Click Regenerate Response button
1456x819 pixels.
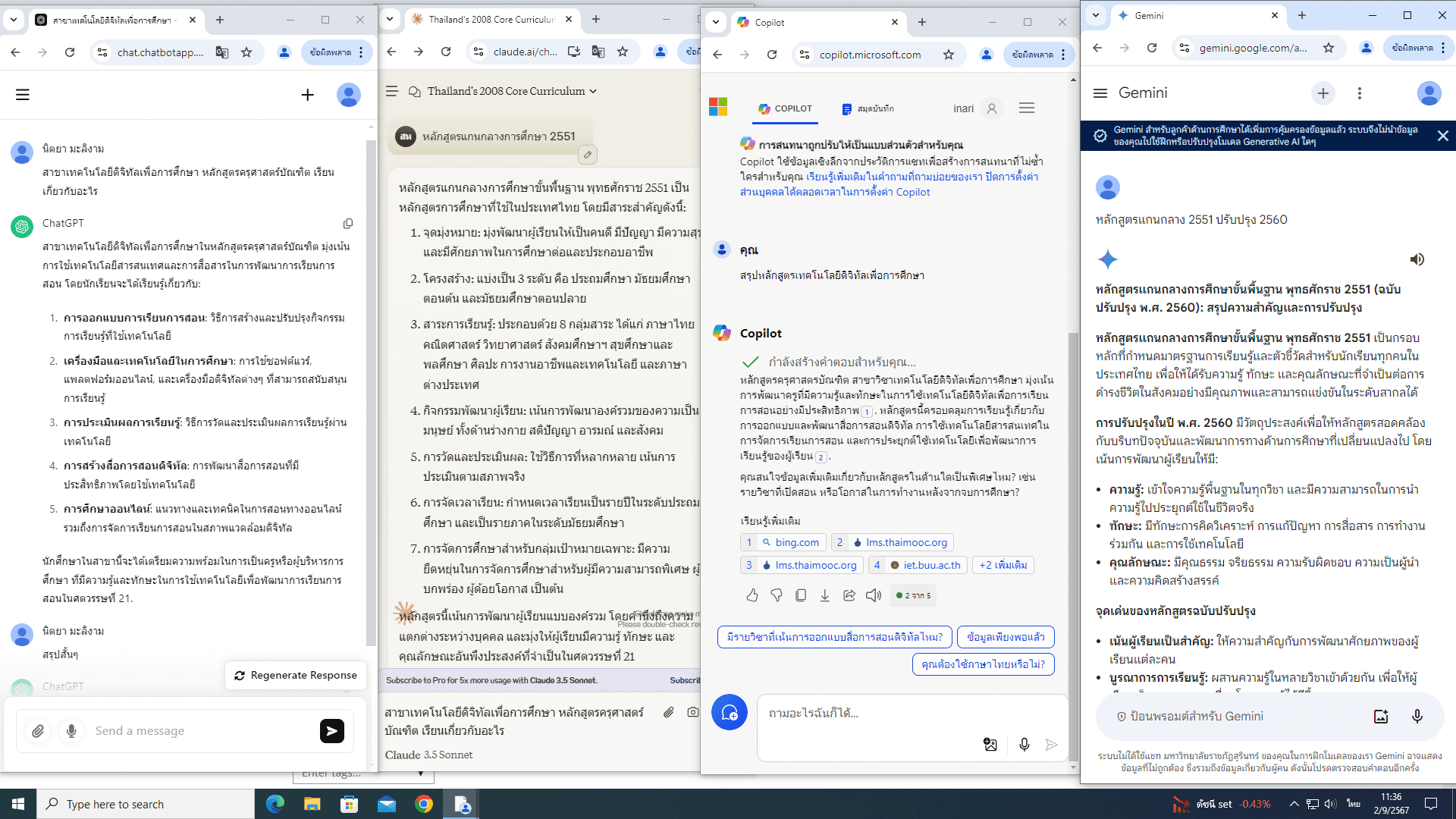[x=296, y=675]
